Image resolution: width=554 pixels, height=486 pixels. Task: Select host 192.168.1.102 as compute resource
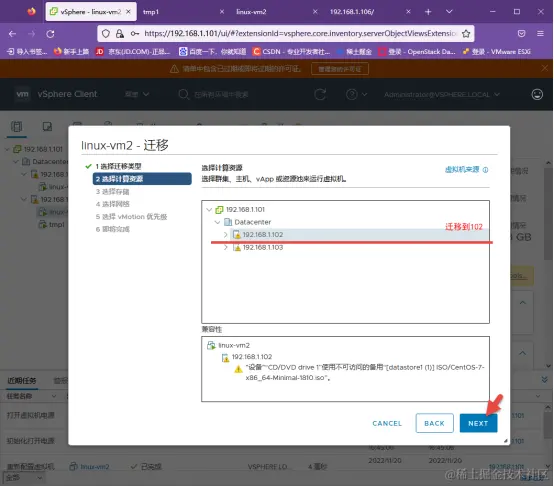pyautogui.click(x=359, y=235)
